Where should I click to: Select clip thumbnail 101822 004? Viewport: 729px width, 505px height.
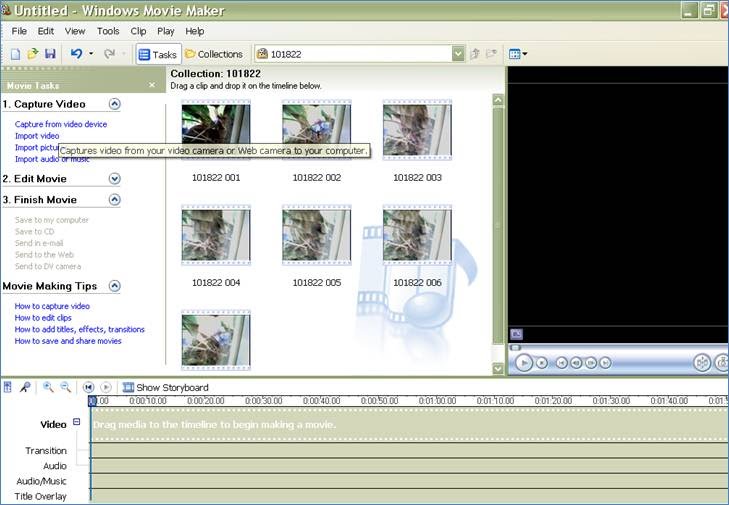(216, 235)
